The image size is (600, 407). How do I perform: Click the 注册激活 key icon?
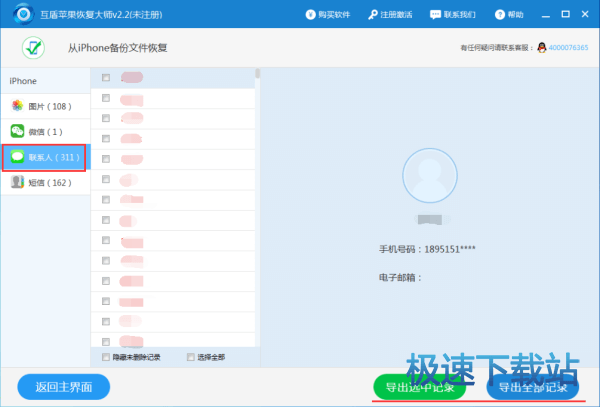(372, 15)
